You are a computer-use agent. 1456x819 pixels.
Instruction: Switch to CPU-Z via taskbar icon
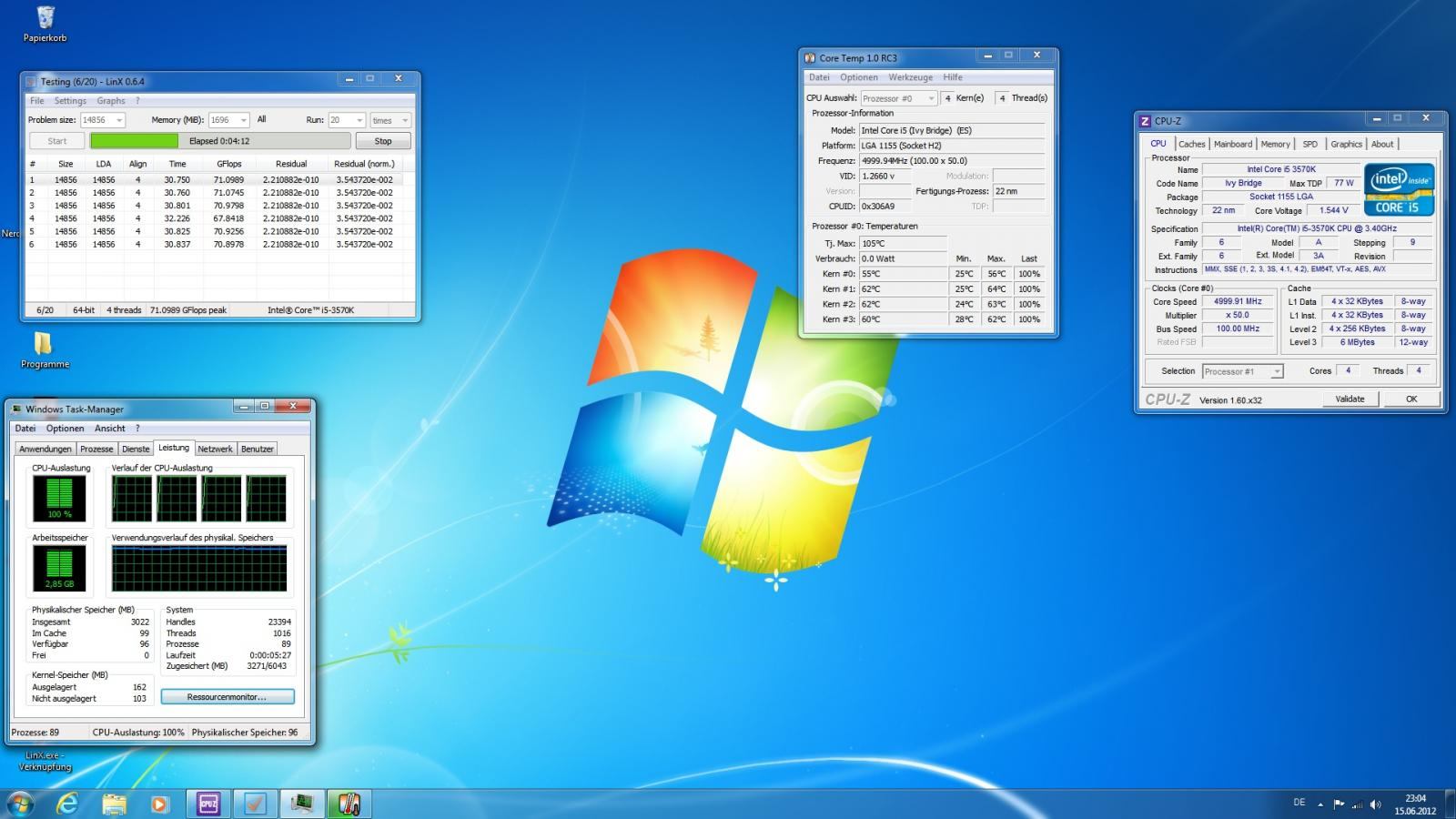coord(208,804)
